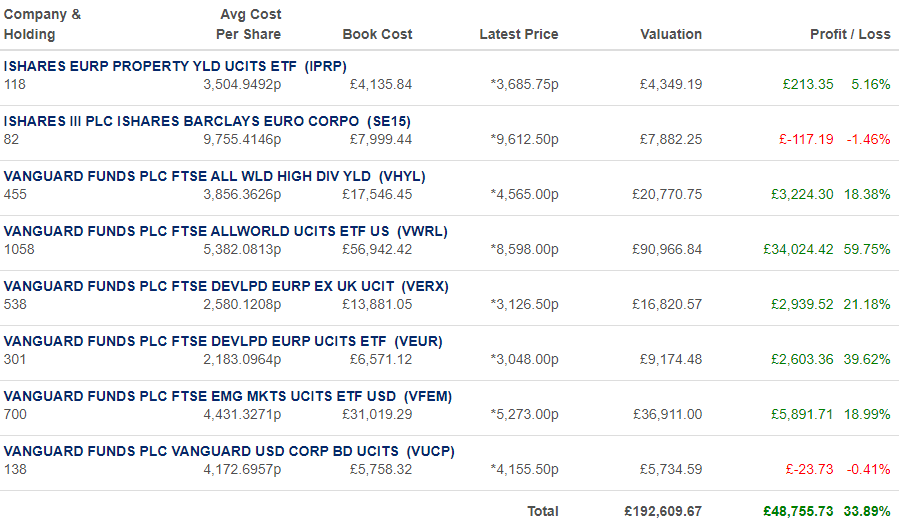The width and height of the screenshot is (899, 523).
Task: Select VANGUARD FTSE EMG MKTS UCITS ETF (VFEM)
Action: 228,397
